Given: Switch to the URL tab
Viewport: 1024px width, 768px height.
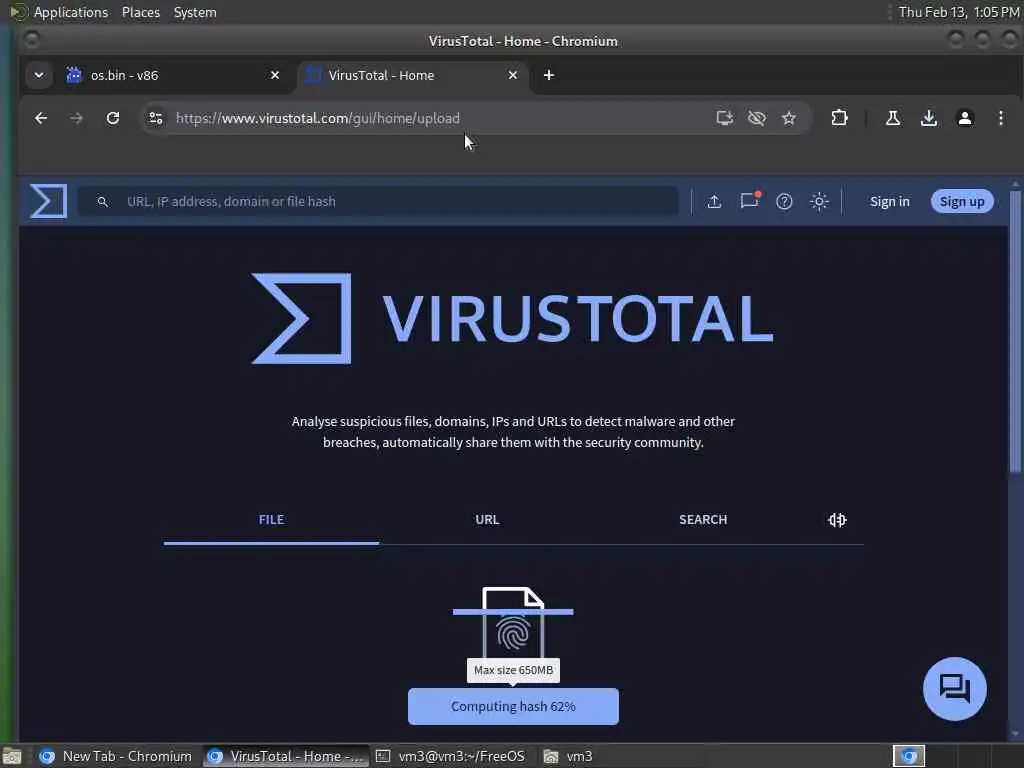Looking at the screenshot, I should (x=487, y=520).
